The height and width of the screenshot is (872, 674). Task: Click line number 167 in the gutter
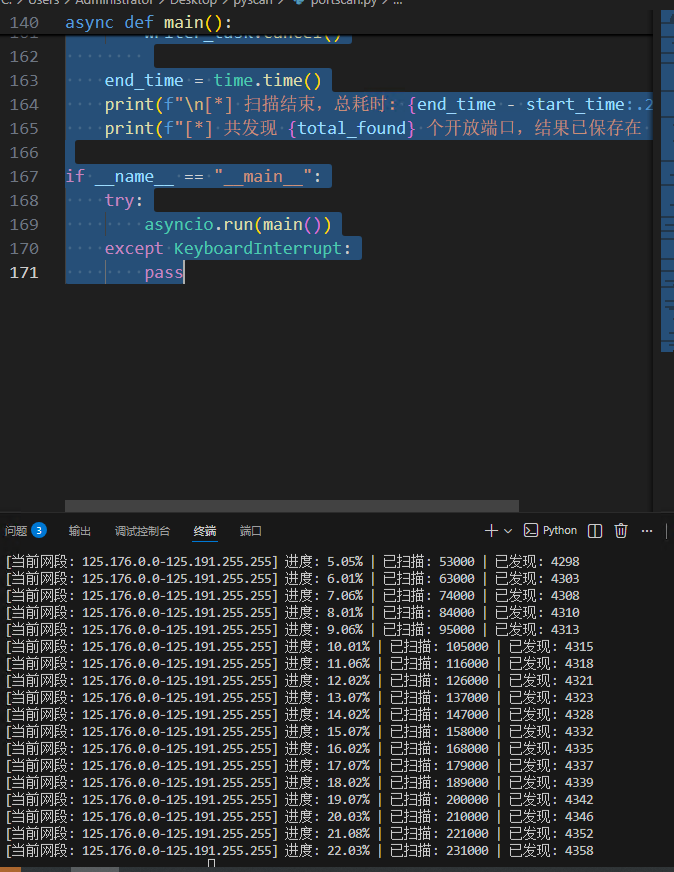pos(24,176)
